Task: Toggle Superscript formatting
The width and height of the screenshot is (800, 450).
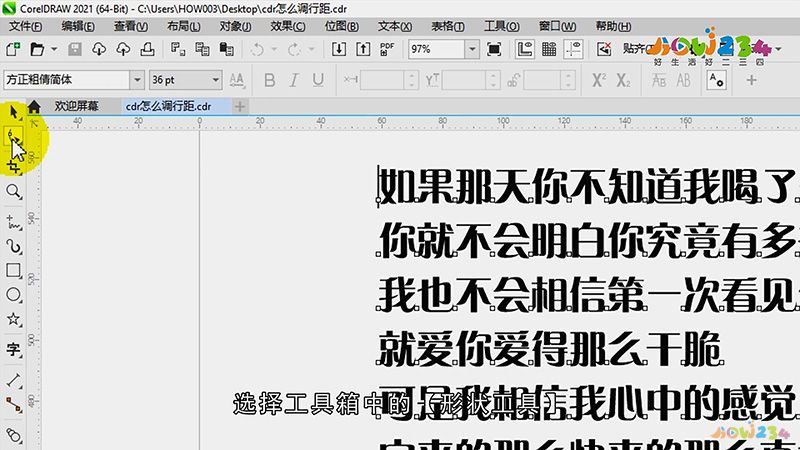Action: [x=599, y=80]
